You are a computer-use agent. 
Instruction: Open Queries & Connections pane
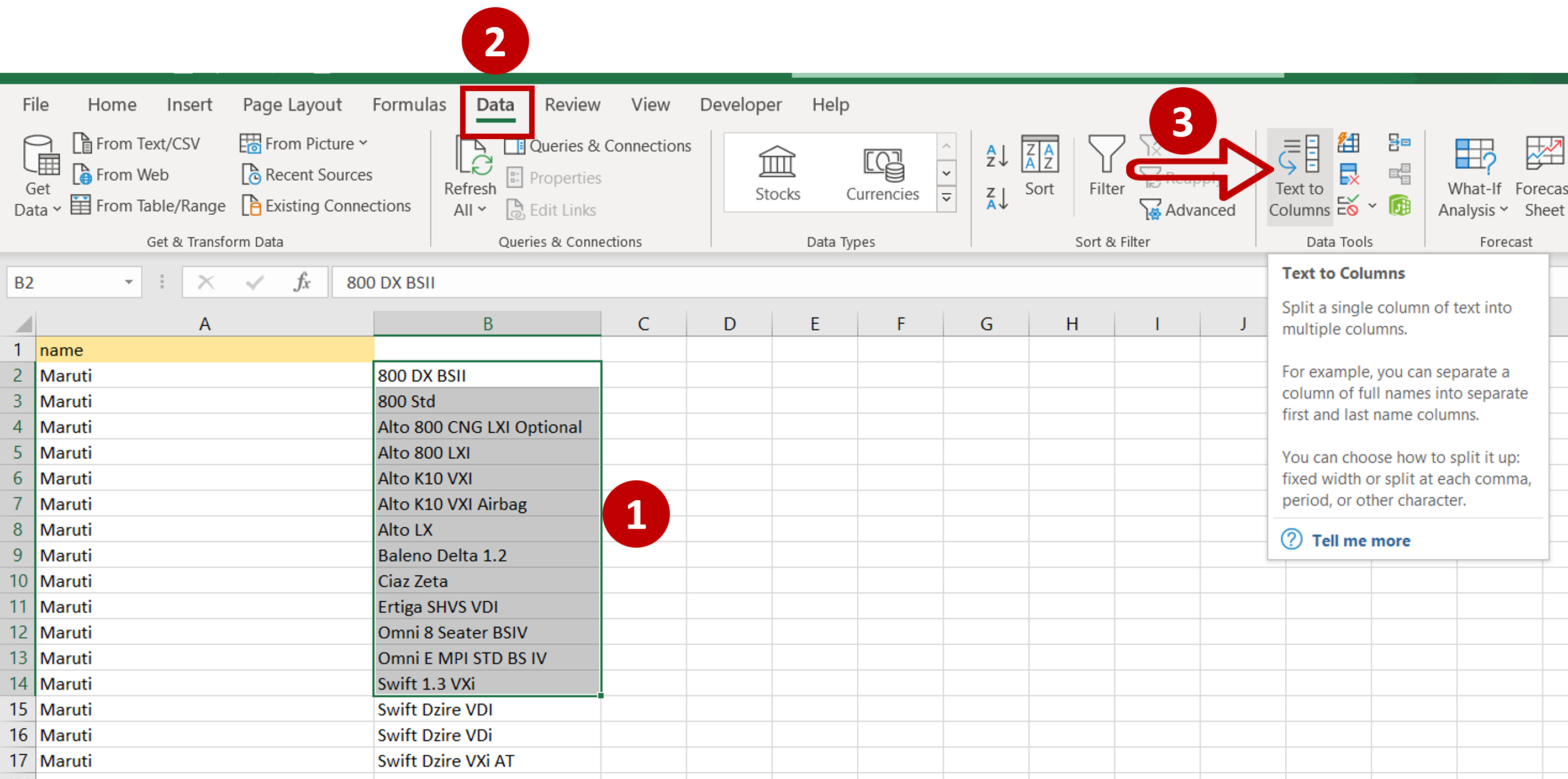click(598, 146)
